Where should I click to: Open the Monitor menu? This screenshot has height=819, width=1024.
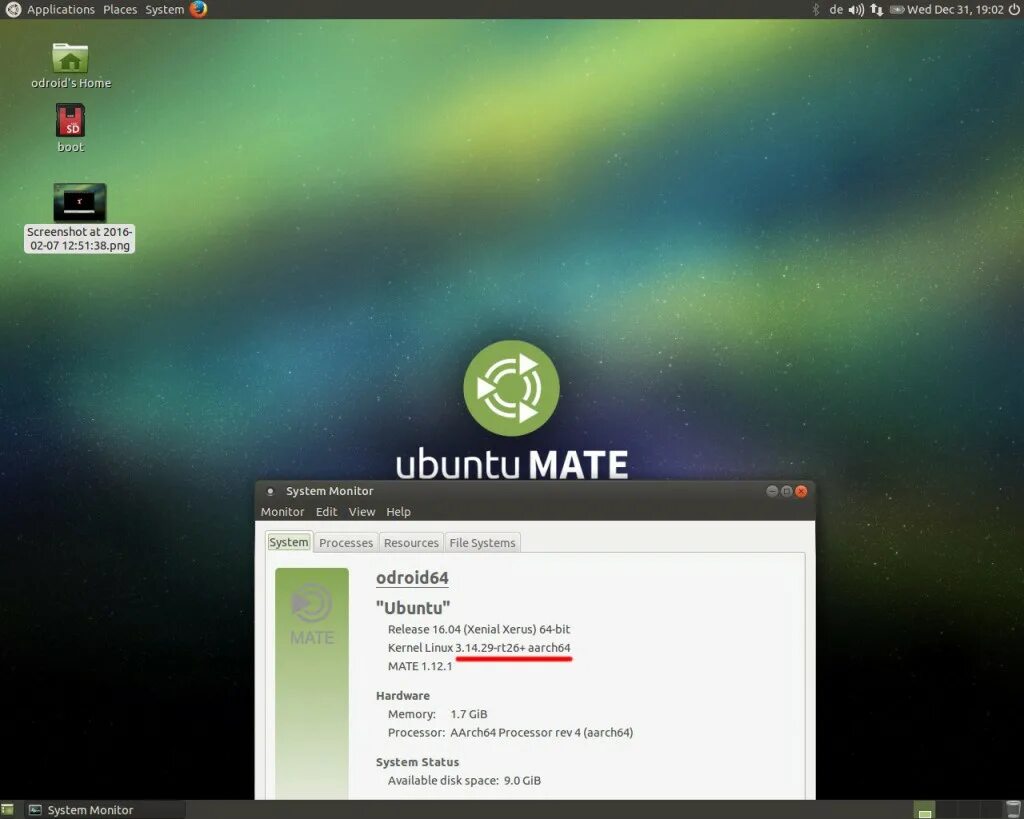coord(282,511)
